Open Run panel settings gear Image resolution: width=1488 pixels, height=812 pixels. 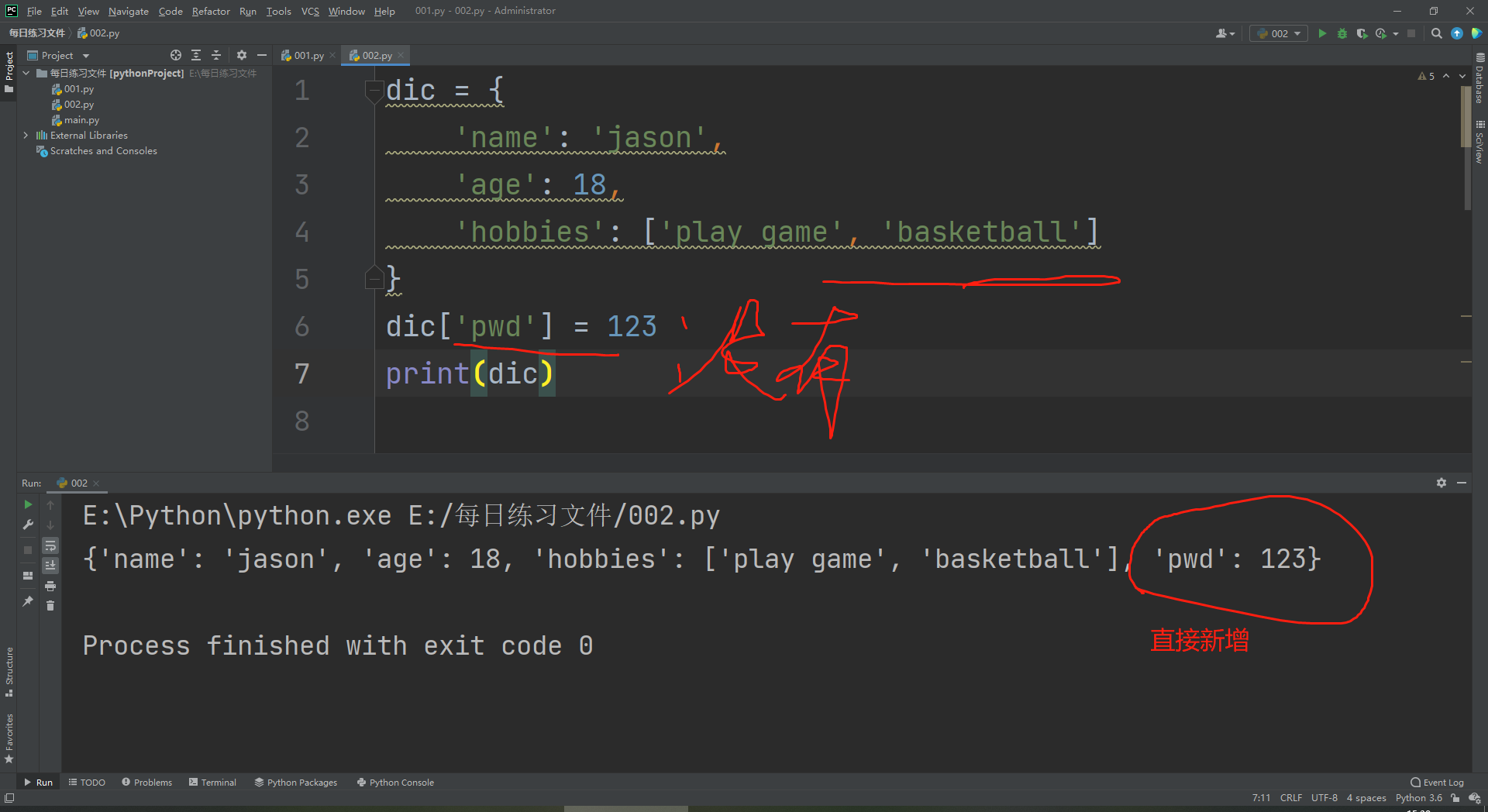[1441, 483]
